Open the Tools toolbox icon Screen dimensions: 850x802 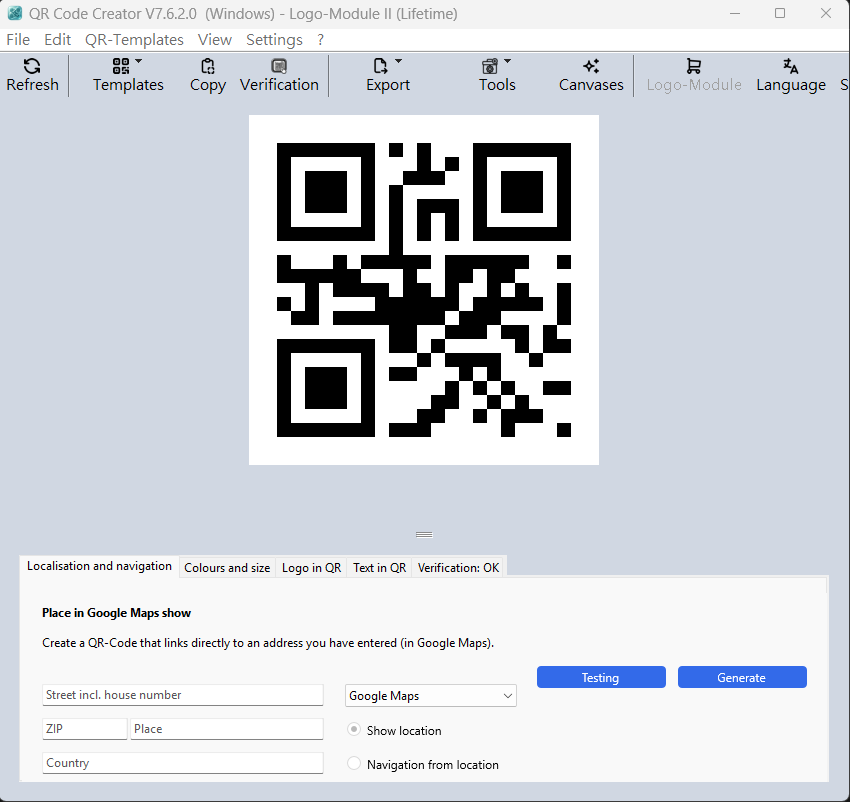coord(490,66)
